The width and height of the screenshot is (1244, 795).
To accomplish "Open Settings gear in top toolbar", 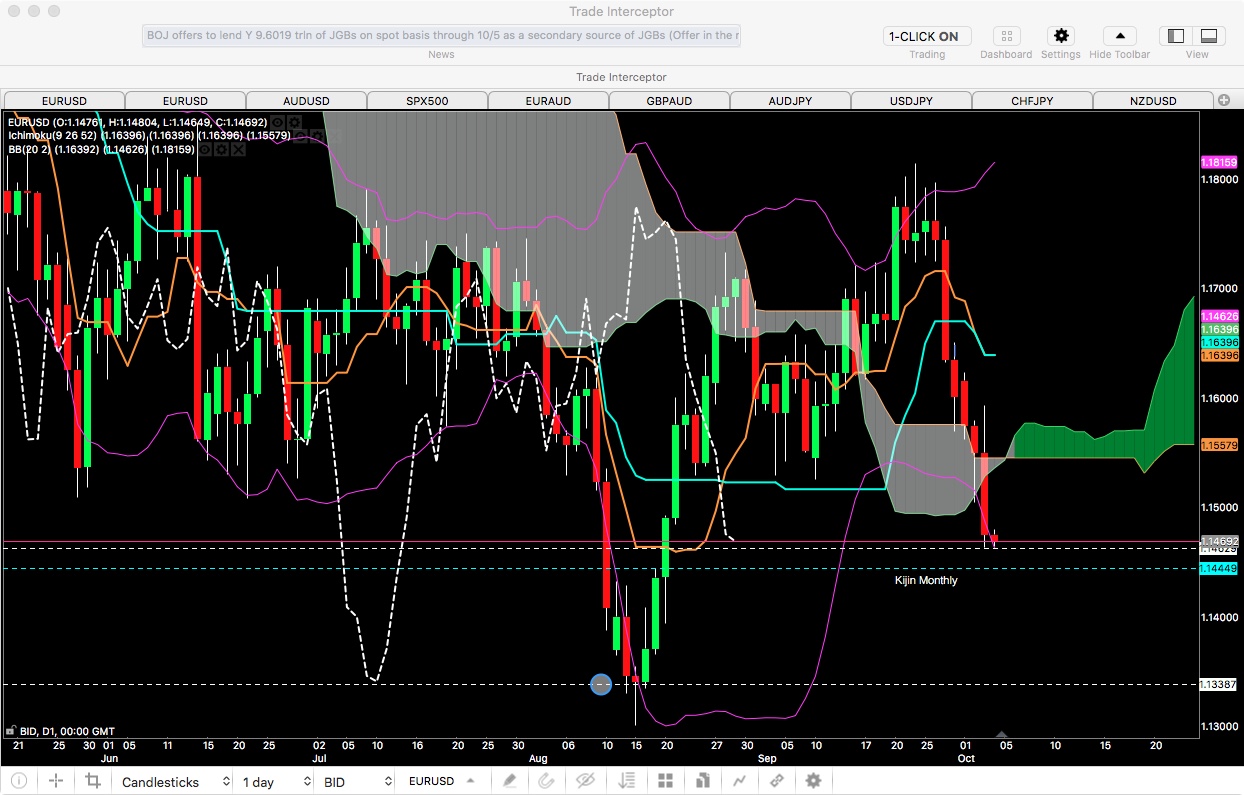I will 1061,36.
